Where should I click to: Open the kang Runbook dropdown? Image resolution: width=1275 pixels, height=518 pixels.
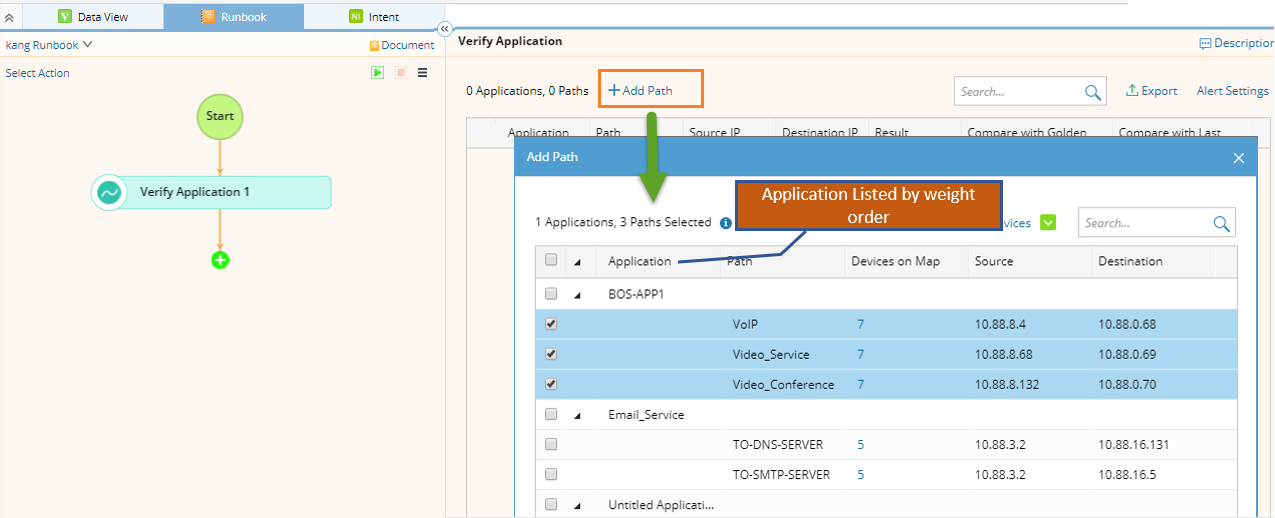tap(49, 45)
